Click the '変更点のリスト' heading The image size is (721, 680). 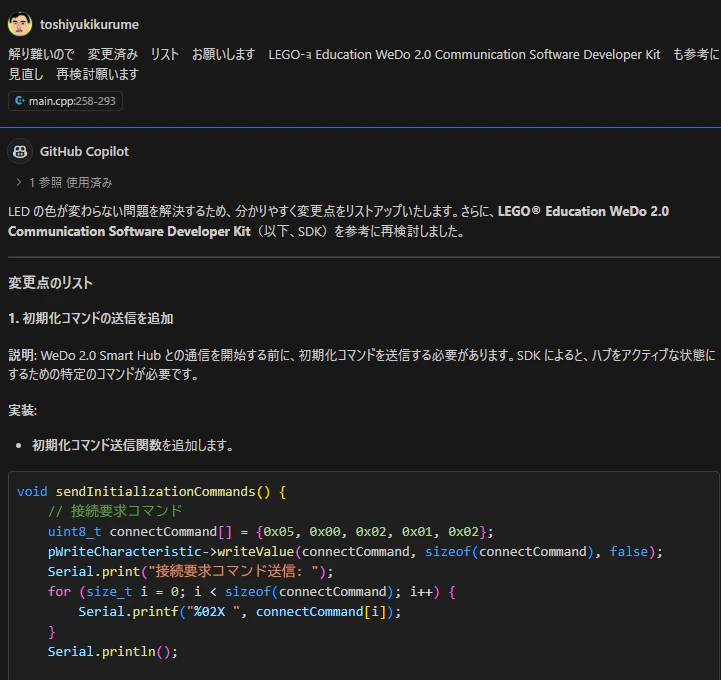point(50,282)
